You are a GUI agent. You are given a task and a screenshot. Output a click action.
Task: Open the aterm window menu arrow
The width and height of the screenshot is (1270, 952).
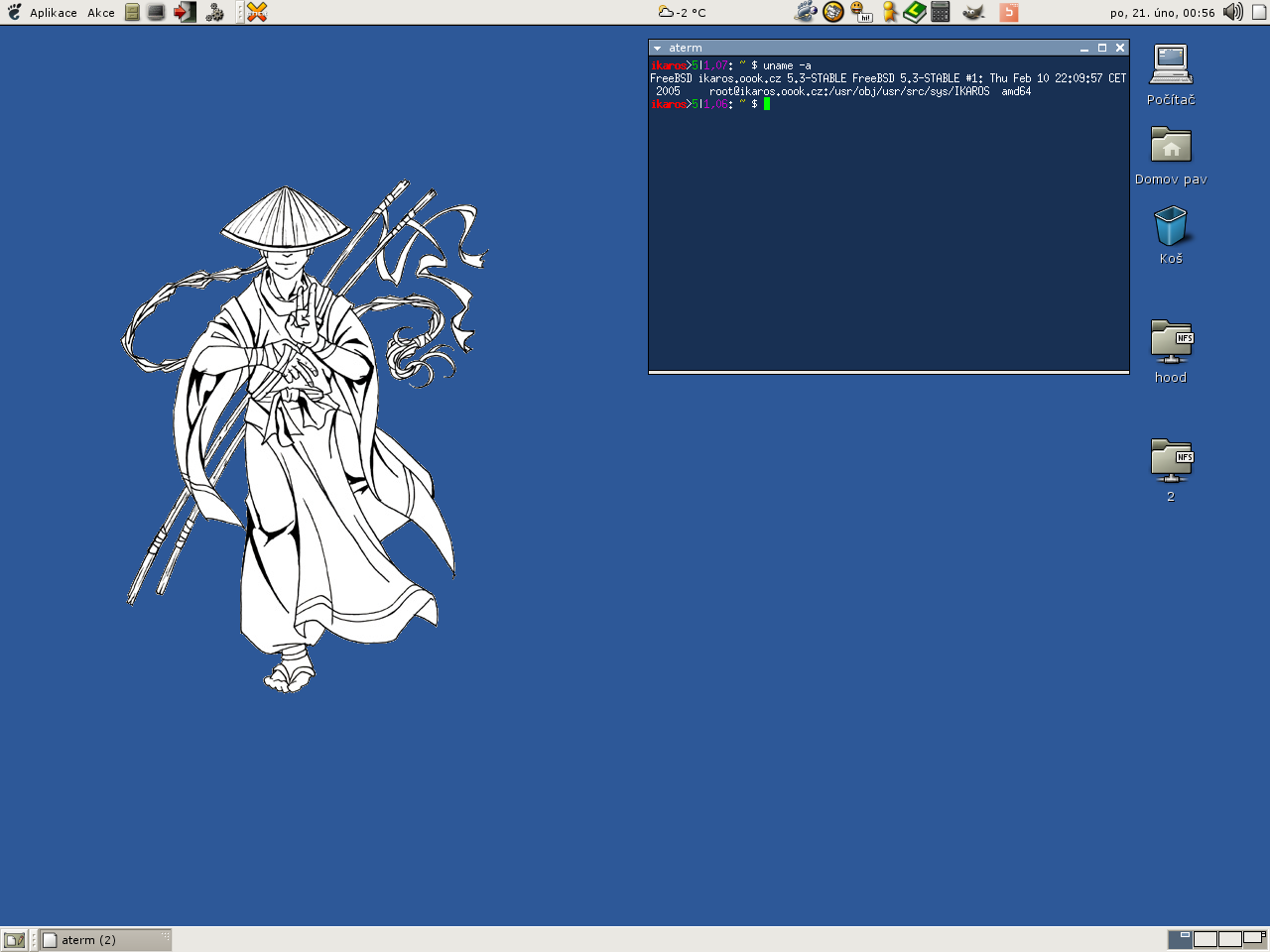click(x=657, y=48)
